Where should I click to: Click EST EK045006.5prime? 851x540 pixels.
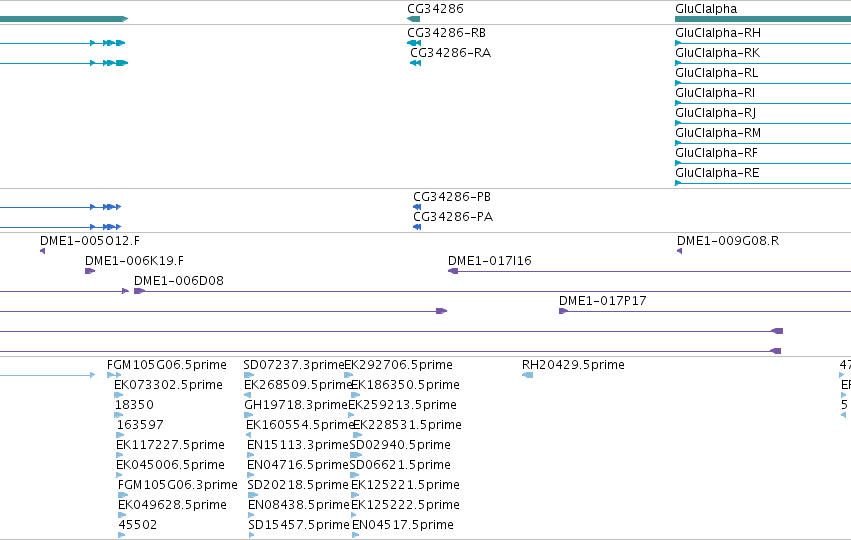coord(170,465)
